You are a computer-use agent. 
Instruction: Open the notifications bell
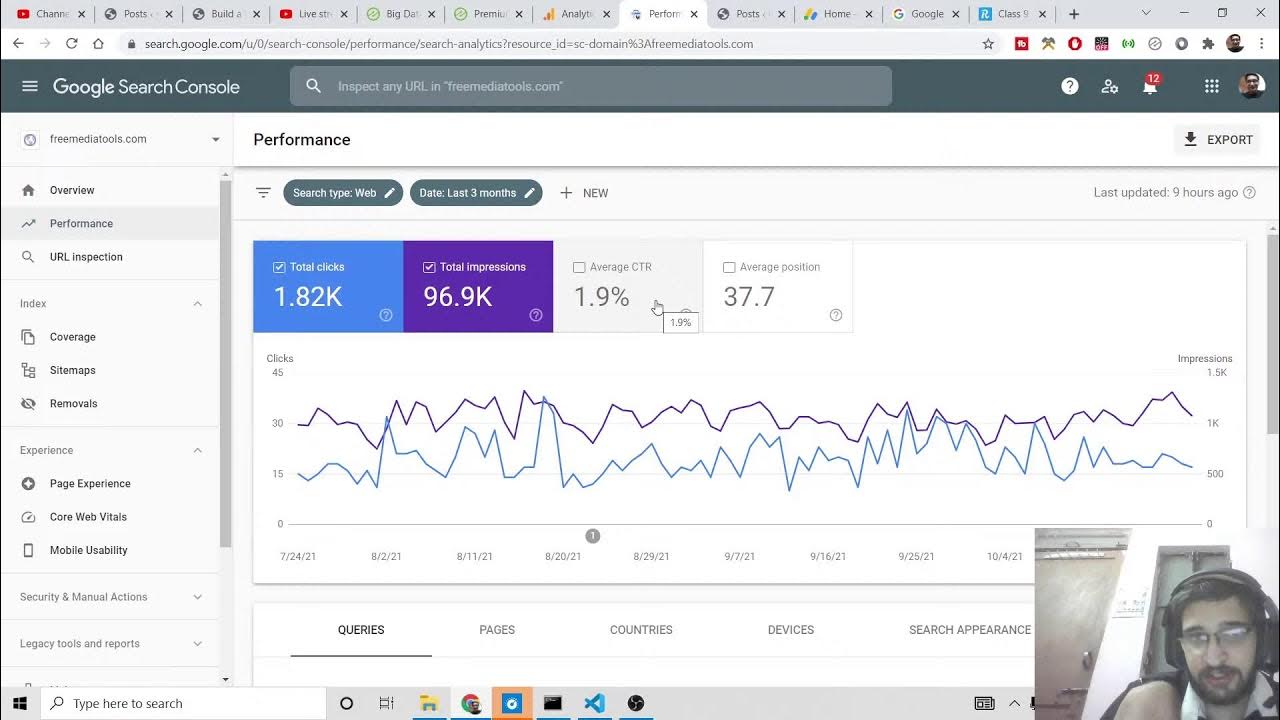pos(1150,87)
